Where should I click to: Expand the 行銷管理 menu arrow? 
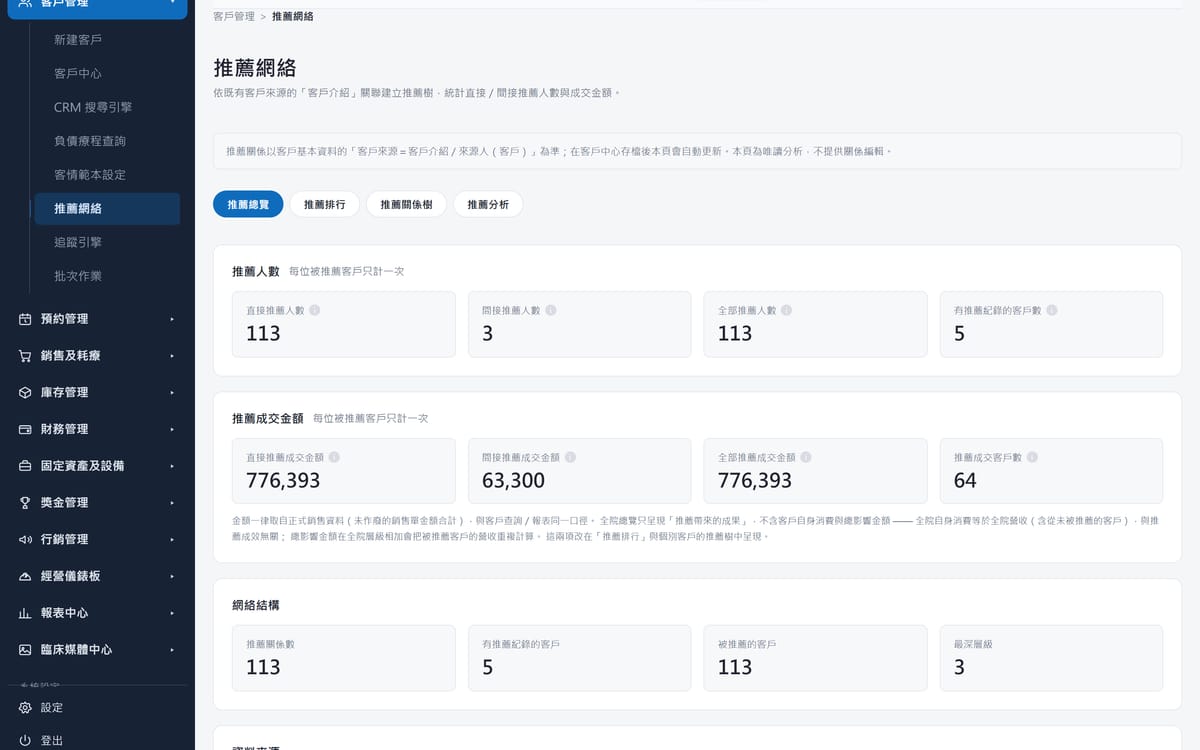click(x=172, y=539)
